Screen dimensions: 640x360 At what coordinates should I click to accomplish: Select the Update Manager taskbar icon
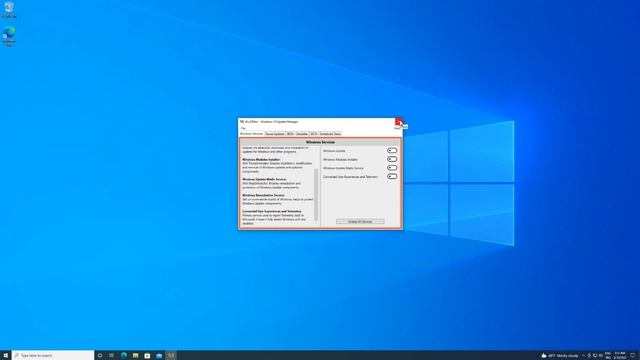point(171,356)
